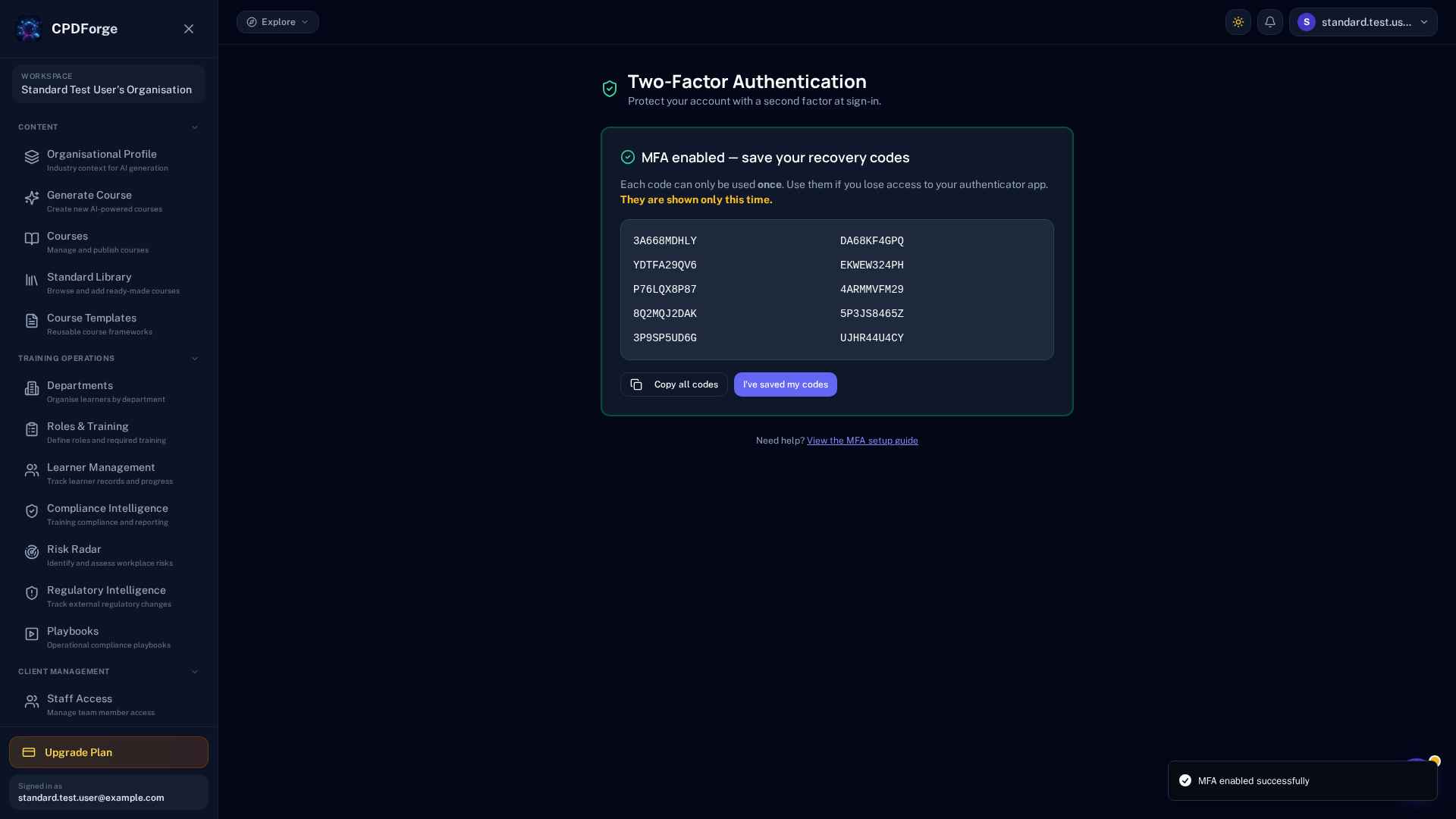Click the Upgrade Plan button
1456x819 pixels.
[x=108, y=752]
